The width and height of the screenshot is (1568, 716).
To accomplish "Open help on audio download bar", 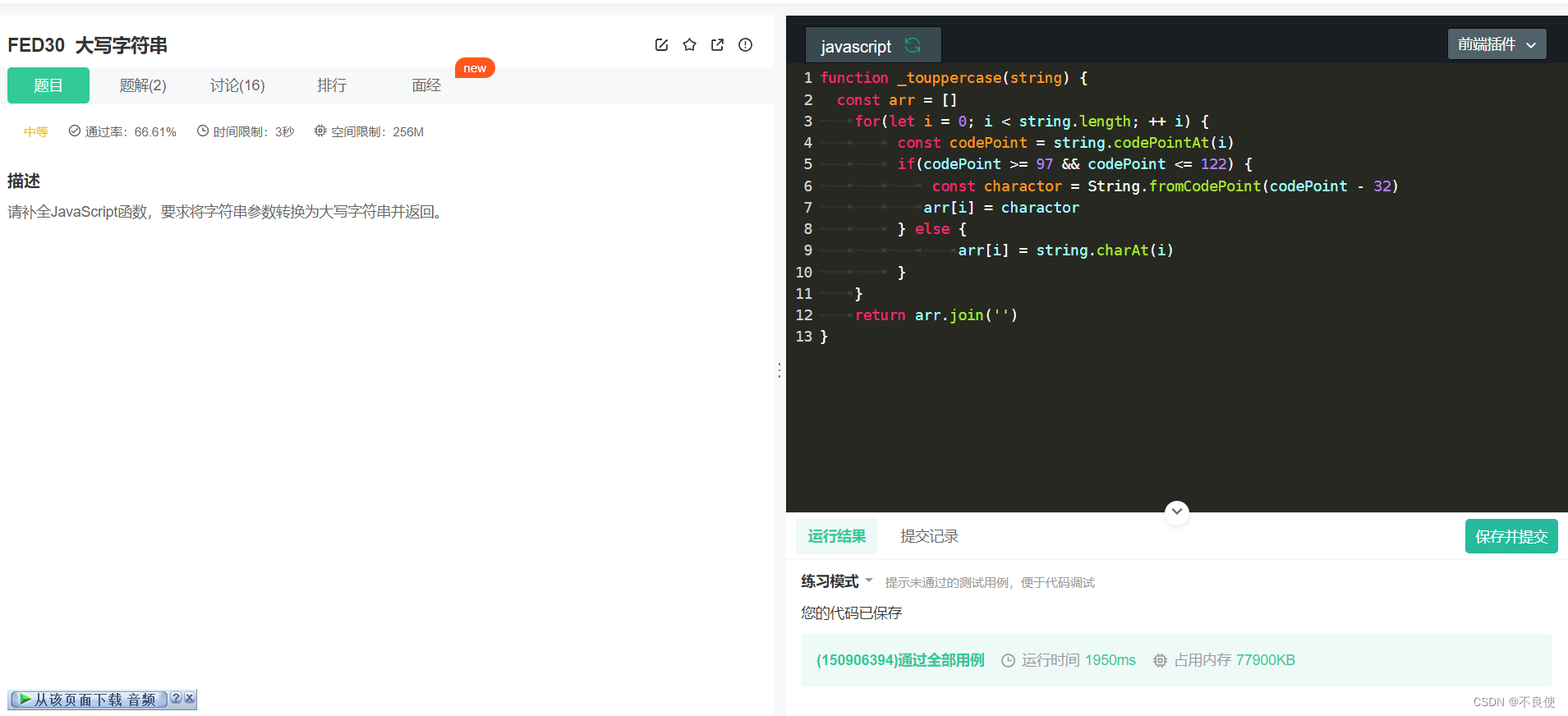I will tap(176, 698).
